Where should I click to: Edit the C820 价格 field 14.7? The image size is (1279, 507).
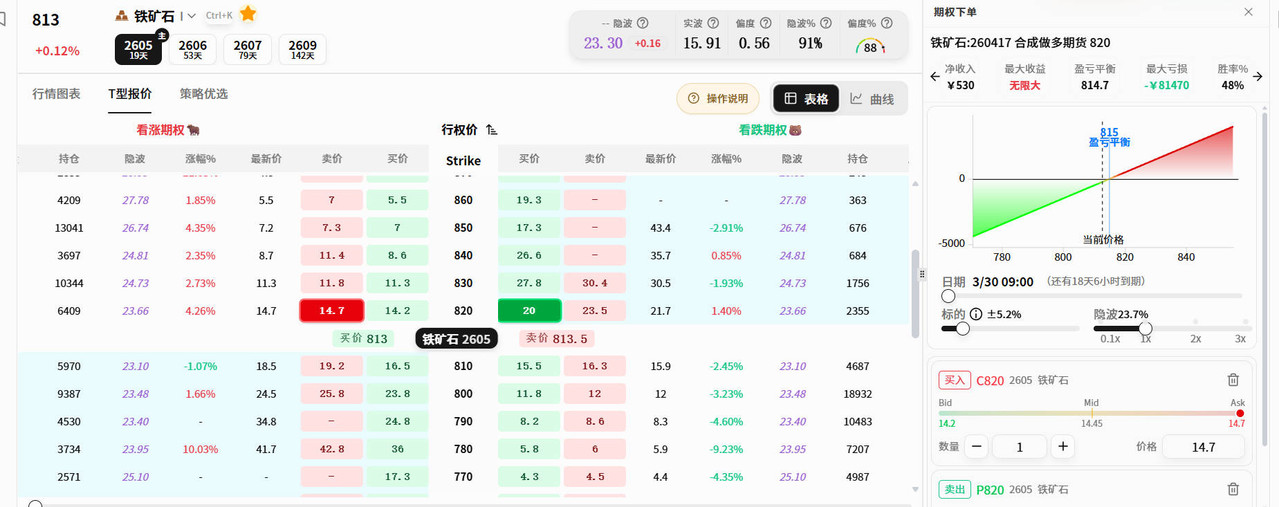tap(1203, 447)
